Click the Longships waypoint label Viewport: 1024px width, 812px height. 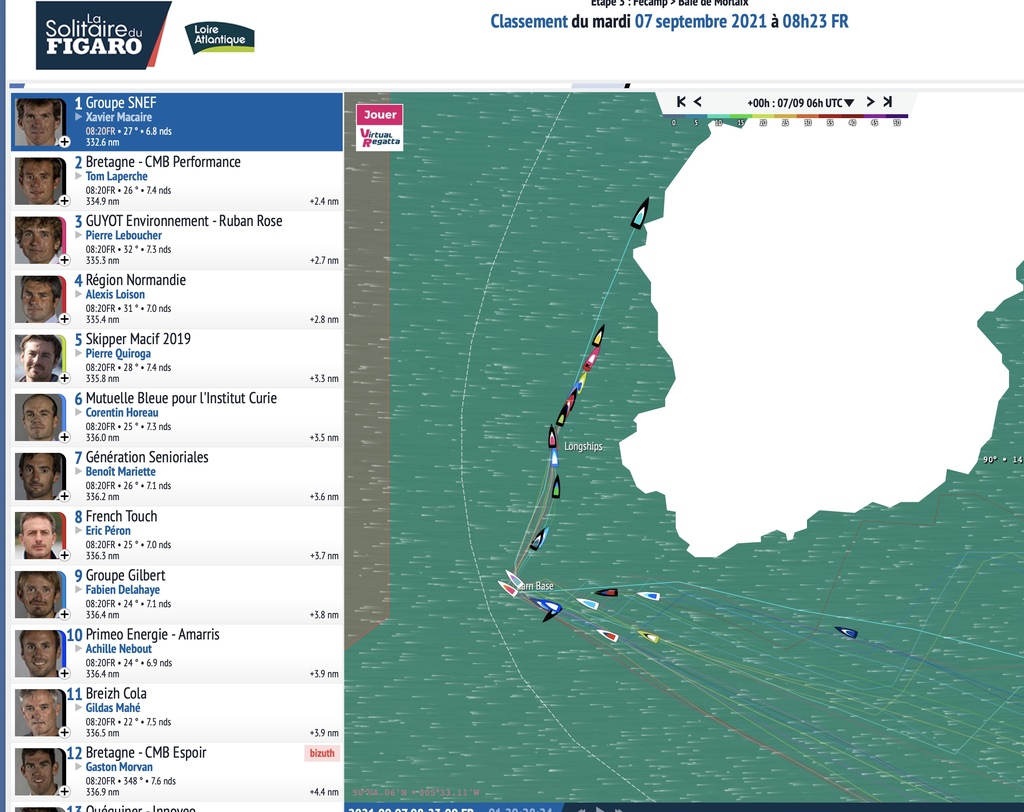pos(583,447)
